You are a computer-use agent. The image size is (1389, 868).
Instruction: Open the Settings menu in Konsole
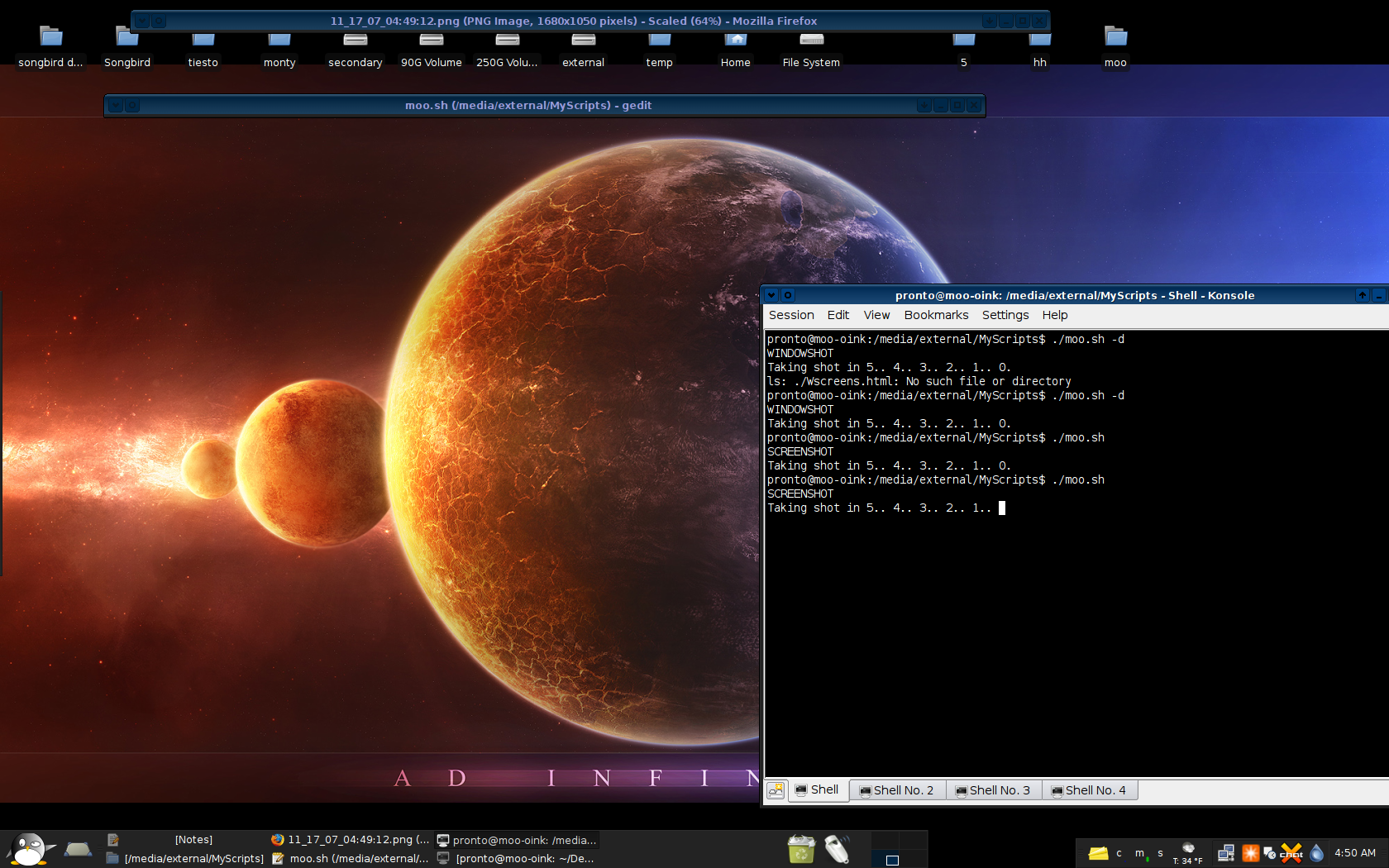pos(1005,315)
